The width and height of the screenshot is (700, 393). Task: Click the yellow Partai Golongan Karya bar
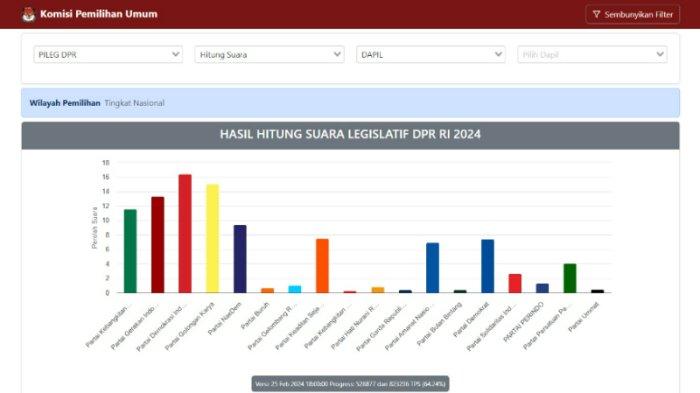point(212,238)
